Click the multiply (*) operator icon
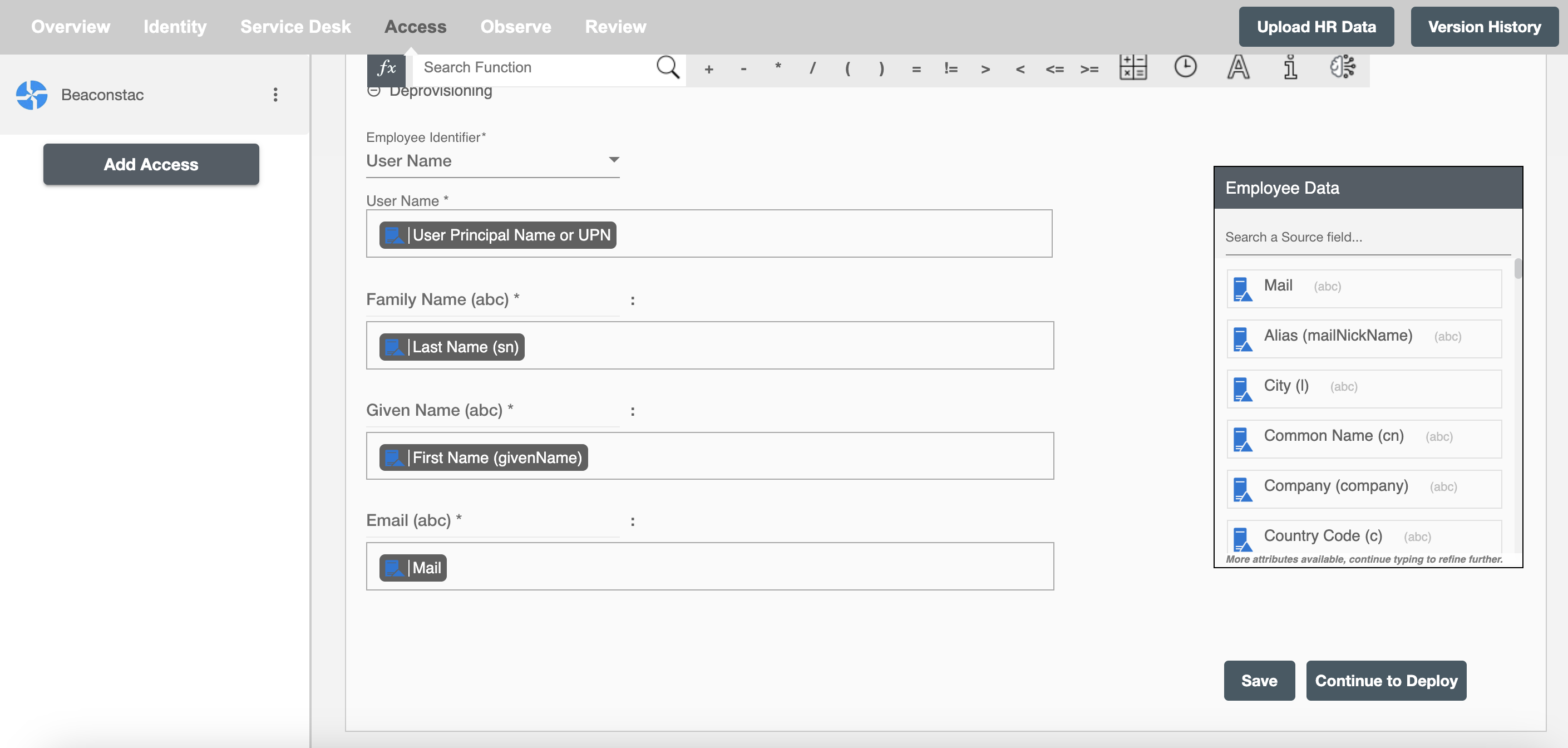Image resolution: width=1568 pixels, height=748 pixels. coord(779,67)
